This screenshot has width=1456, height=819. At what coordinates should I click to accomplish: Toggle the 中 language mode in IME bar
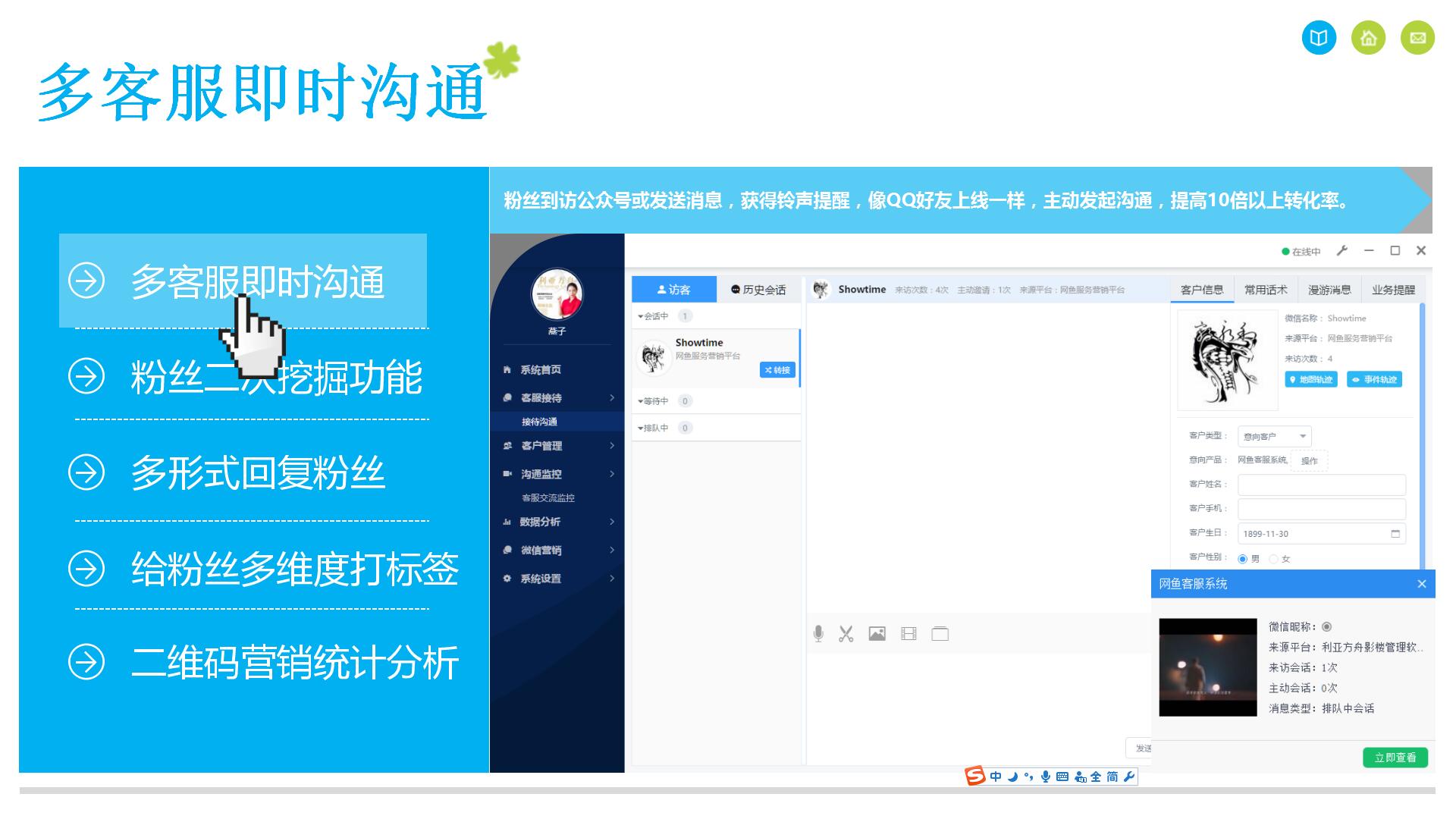(x=996, y=776)
